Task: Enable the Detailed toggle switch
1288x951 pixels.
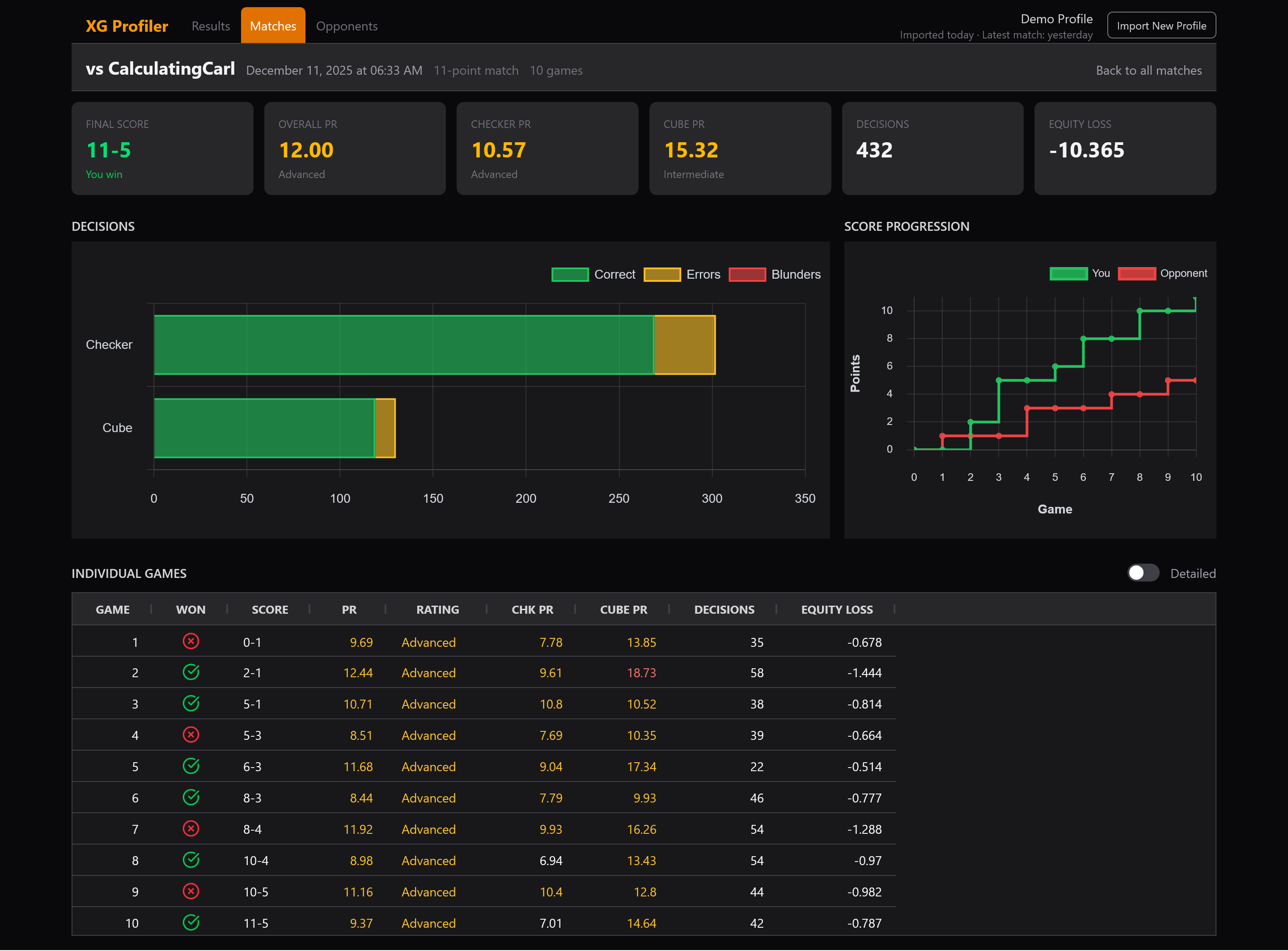Action: pyautogui.click(x=1142, y=573)
